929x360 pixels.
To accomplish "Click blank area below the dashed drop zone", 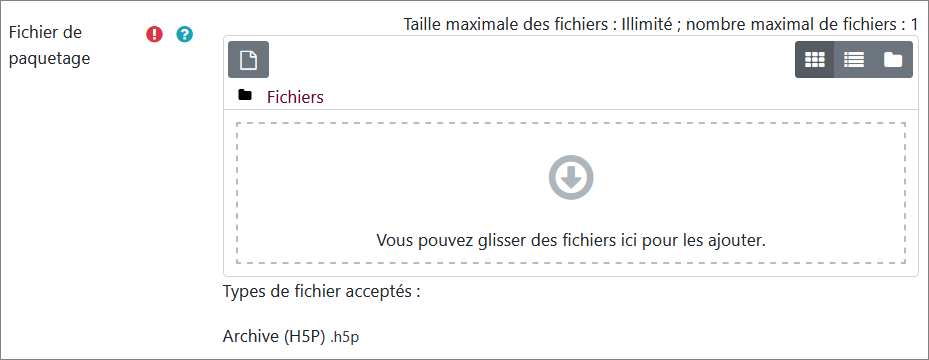I will [571, 270].
